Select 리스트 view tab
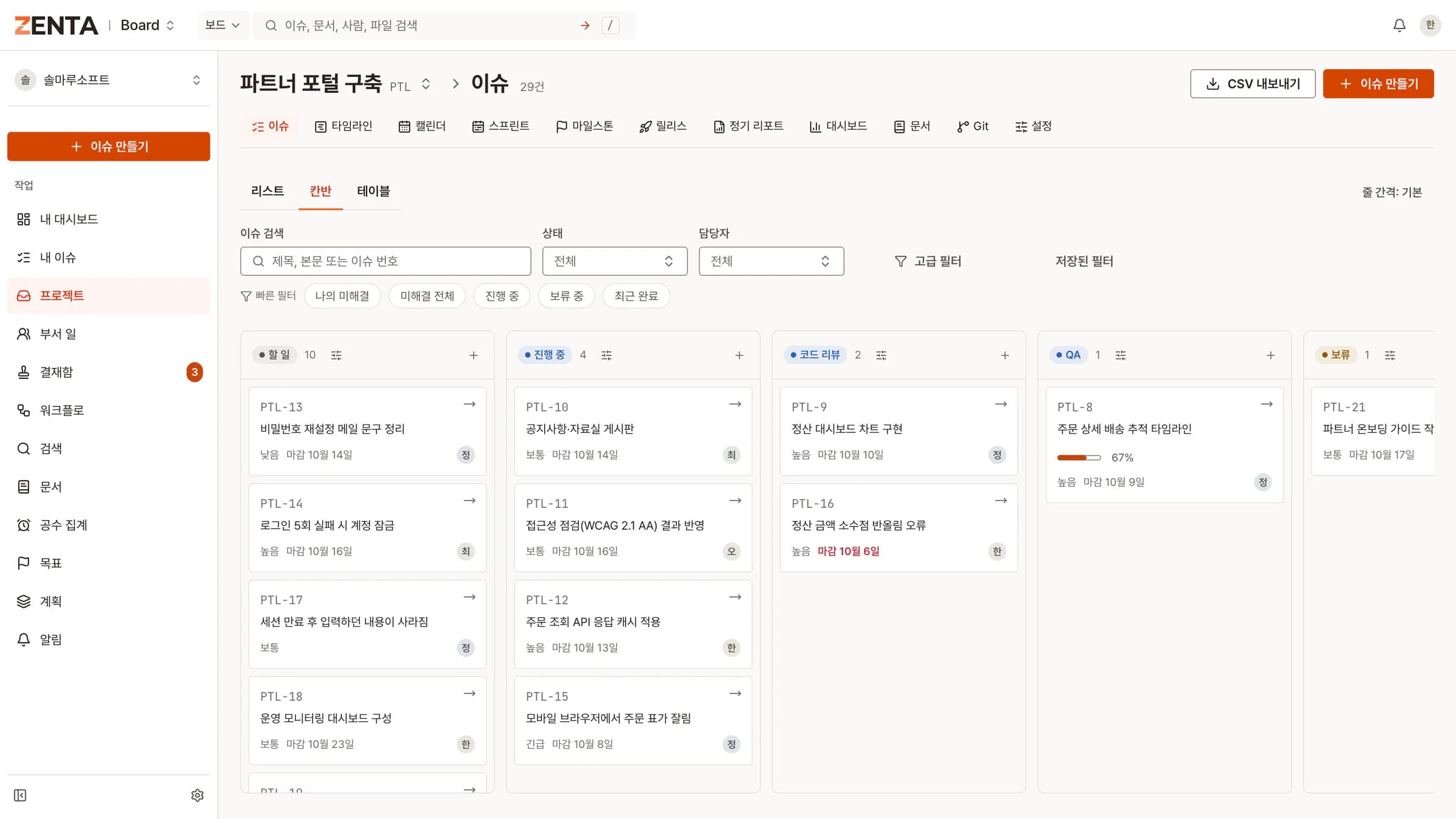 [x=268, y=191]
